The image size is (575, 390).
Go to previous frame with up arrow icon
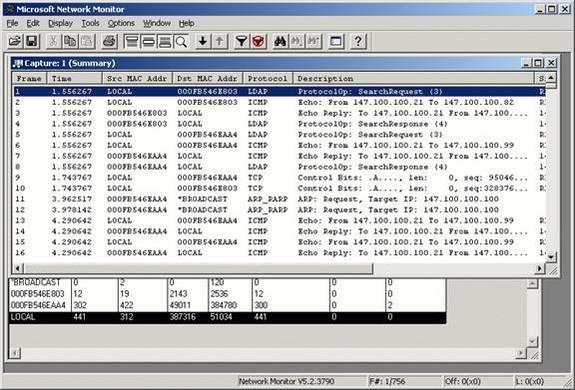coord(219,41)
